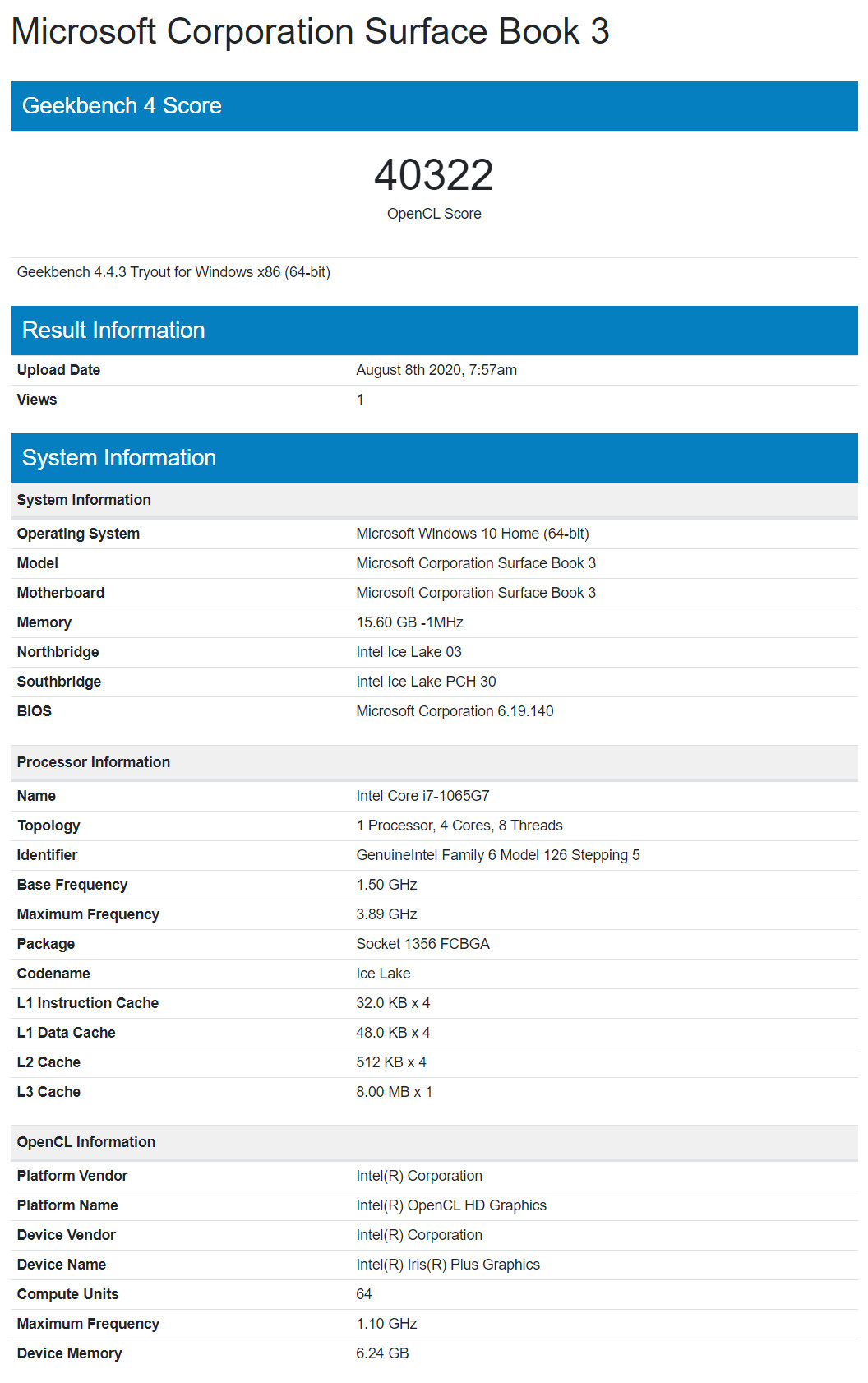Click the "L2 Cache" label
Screen dimensions: 868x1383
[x=48, y=1062]
